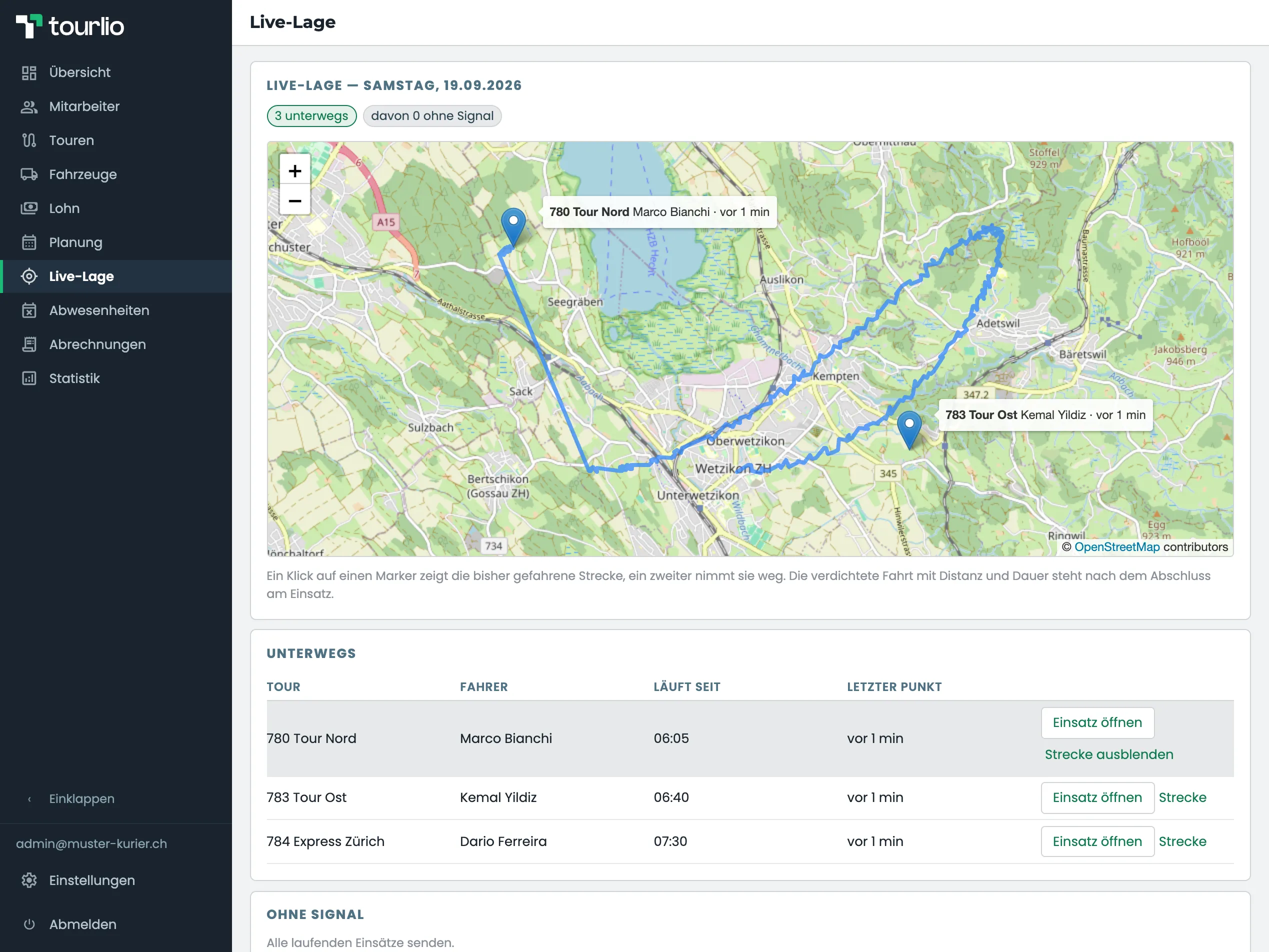The image size is (1269, 952).
Task: Click the 780 Tour Nord map marker
Action: 513,227
